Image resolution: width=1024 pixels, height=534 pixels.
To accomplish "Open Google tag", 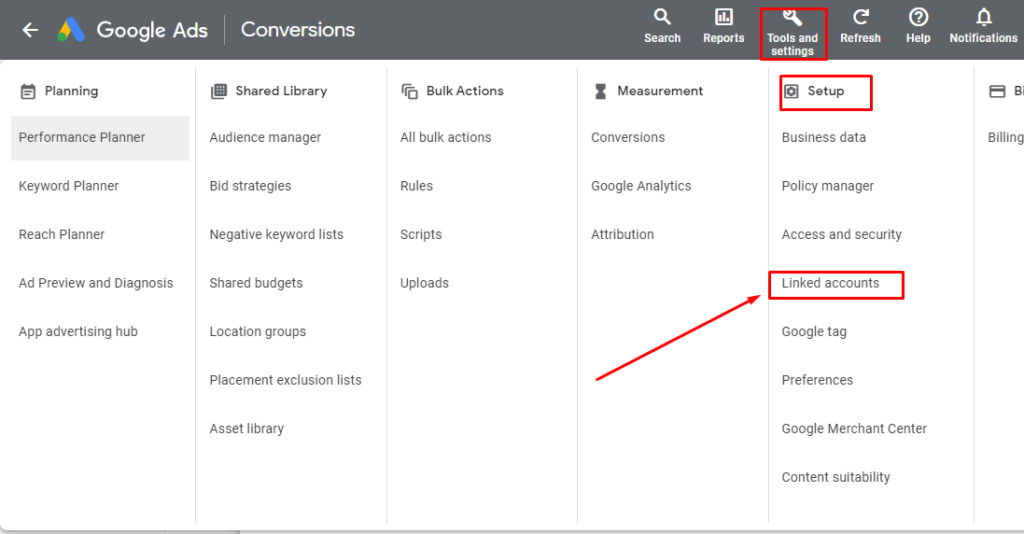I will click(814, 332).
